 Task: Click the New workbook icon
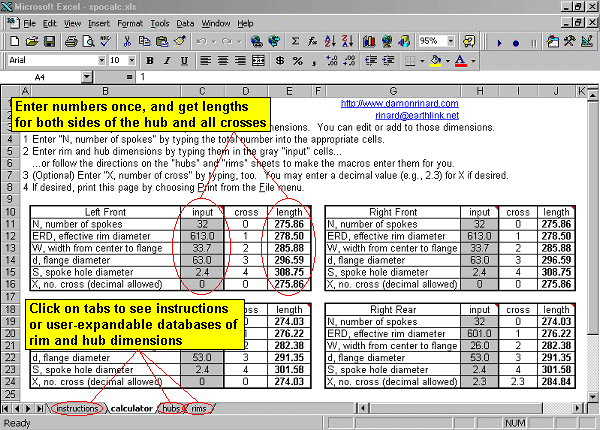click(x=15, y=41)
